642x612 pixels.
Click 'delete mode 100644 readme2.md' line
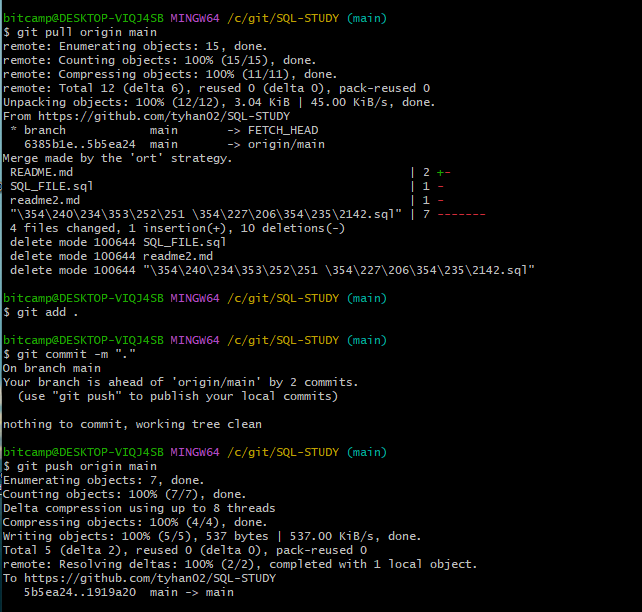coord(111,256)
